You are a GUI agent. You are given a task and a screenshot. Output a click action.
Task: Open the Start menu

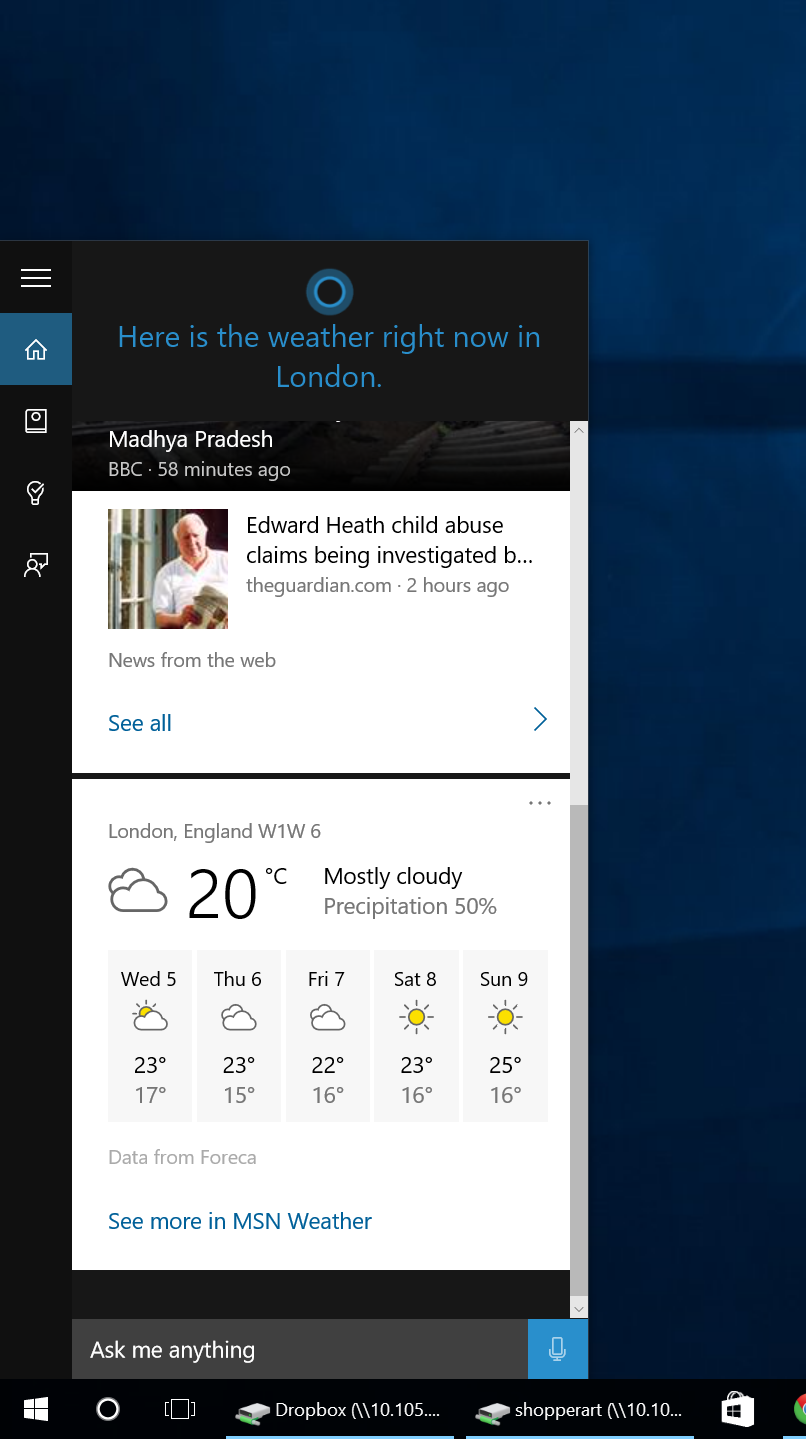coord(36,1409)
